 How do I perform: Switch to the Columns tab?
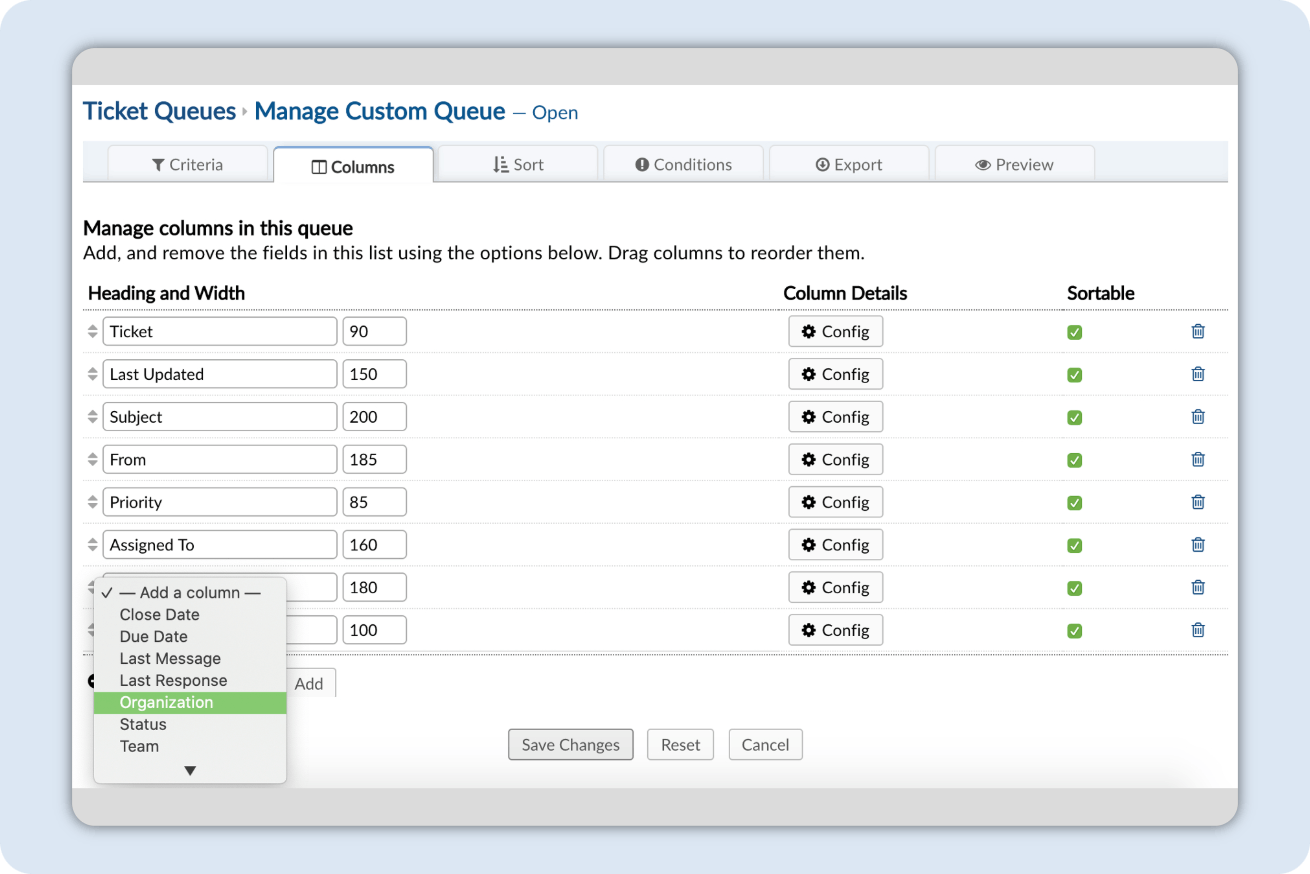coord(353,166)
